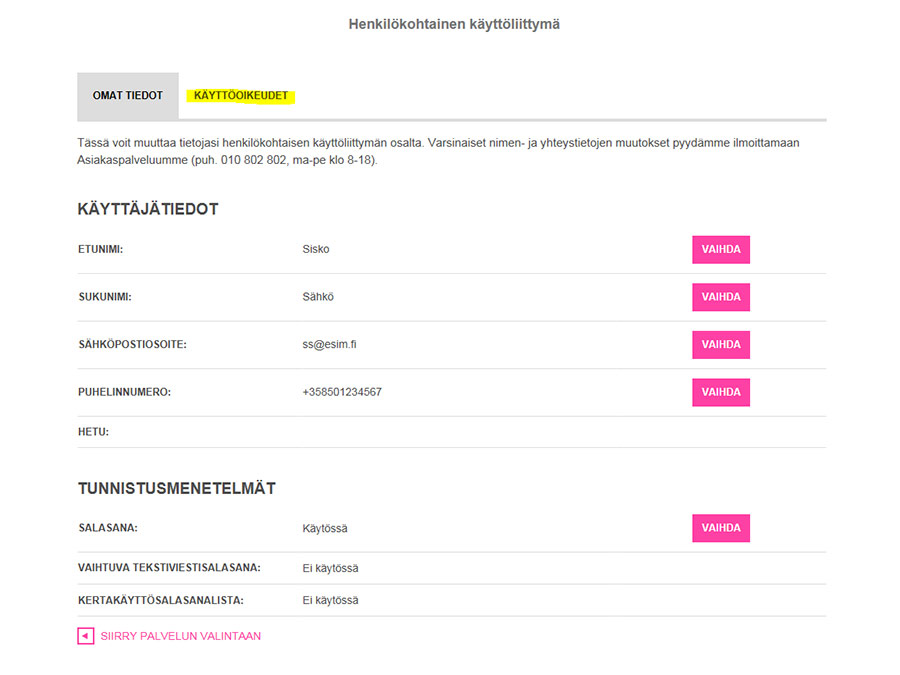Click the HETU field label

point(94,432)
